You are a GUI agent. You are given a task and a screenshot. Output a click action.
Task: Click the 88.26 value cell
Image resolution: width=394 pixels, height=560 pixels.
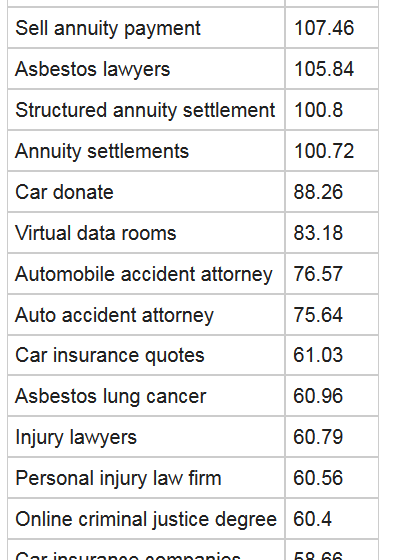coord(332,192)
